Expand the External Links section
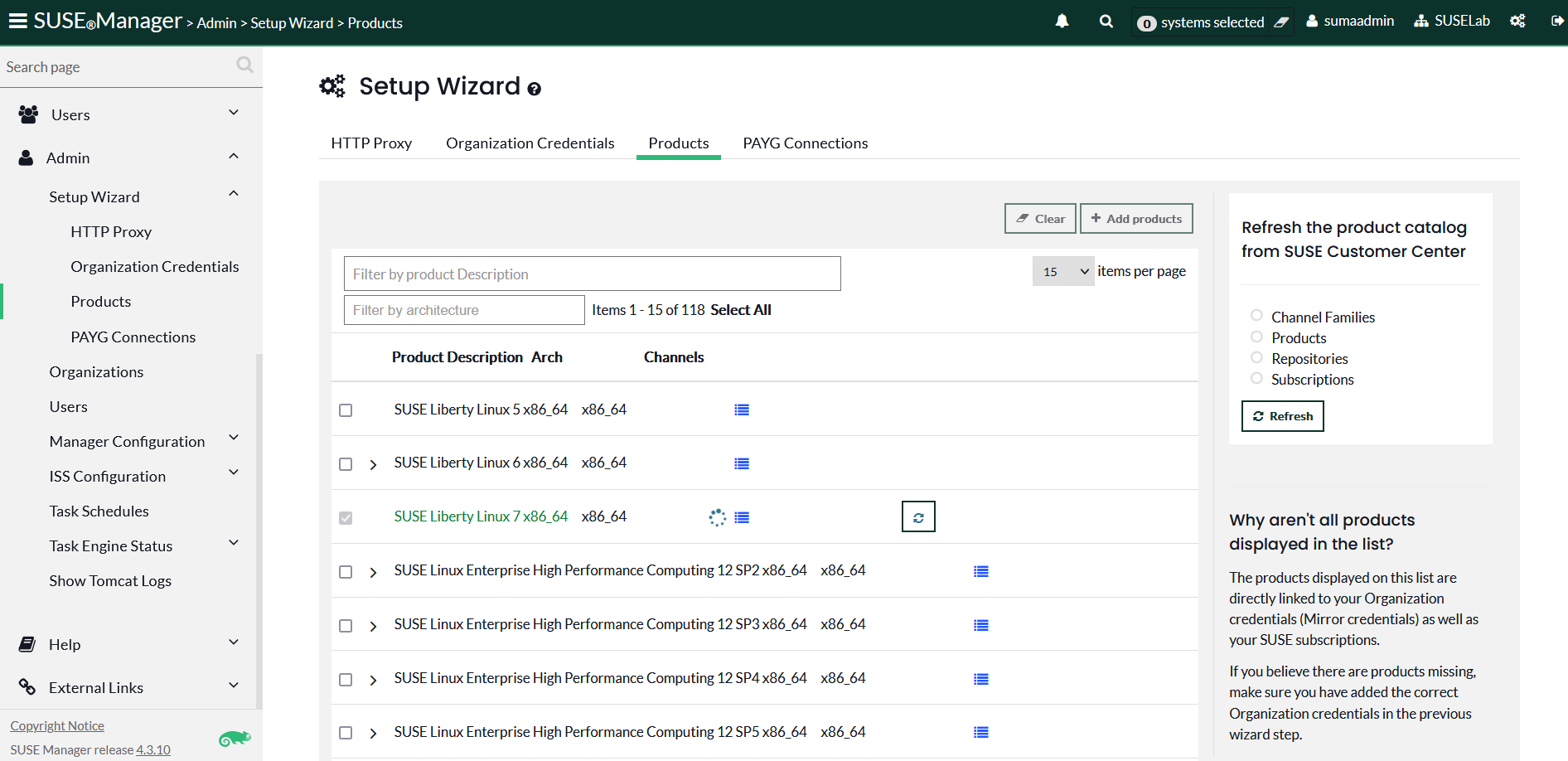The image size is (1568, 761). pos(234,685)
